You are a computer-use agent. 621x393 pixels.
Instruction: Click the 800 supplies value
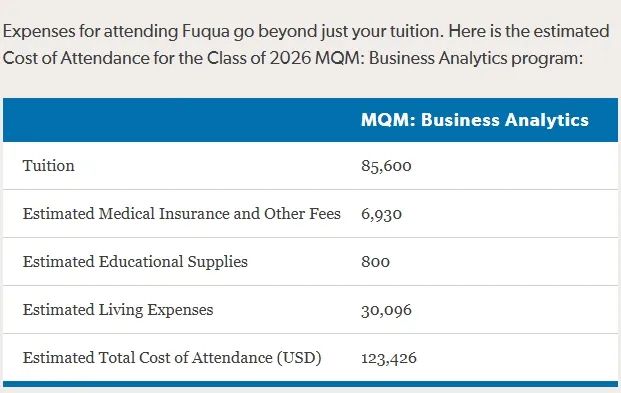[375, 262]
